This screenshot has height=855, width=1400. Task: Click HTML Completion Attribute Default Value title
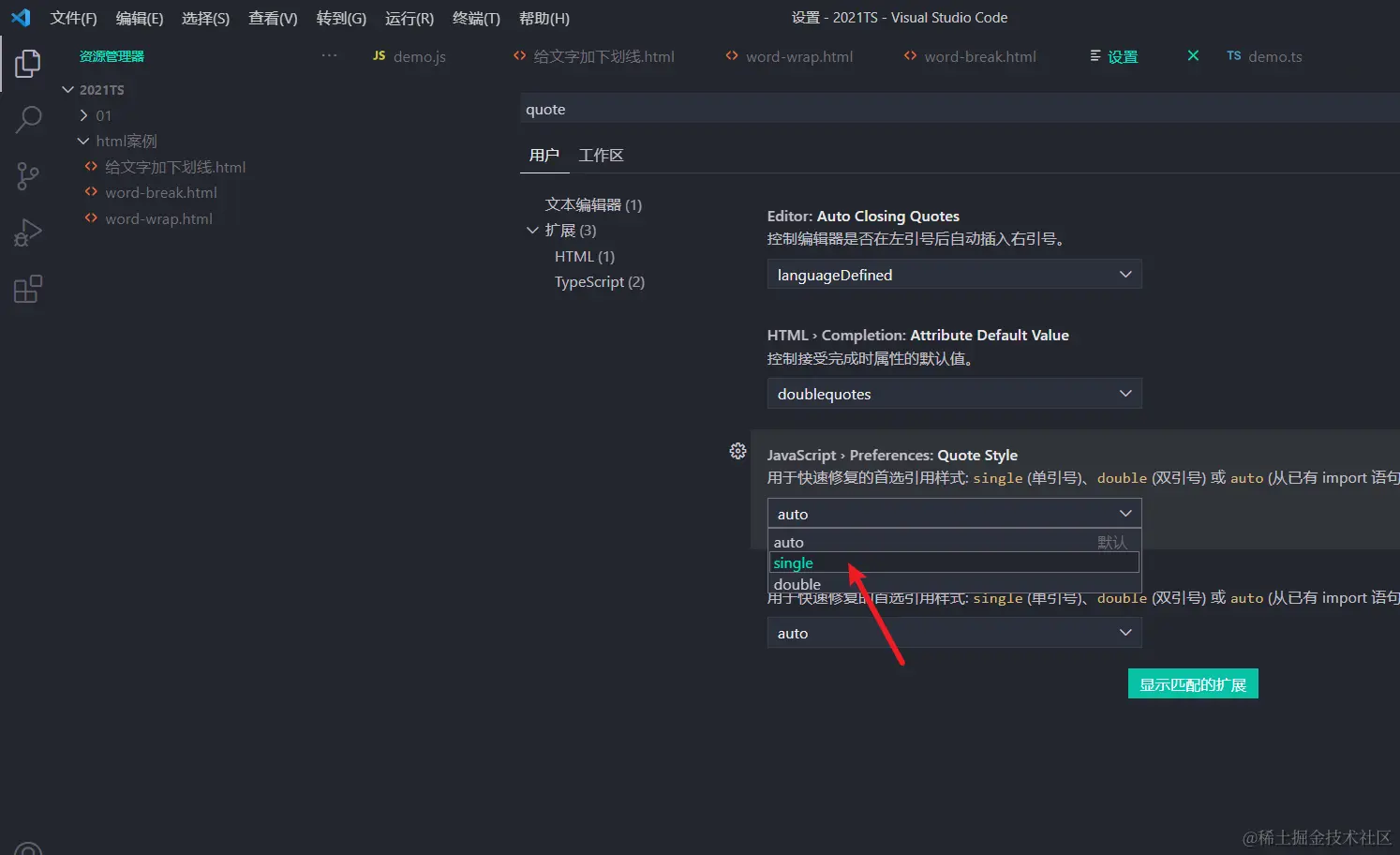click(x=917, y=335)
